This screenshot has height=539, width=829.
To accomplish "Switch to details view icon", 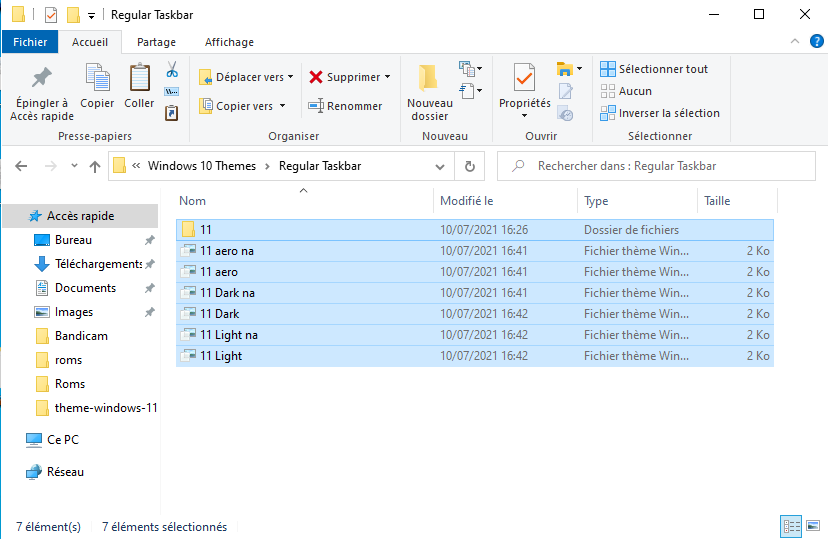I will coord(791,527).
